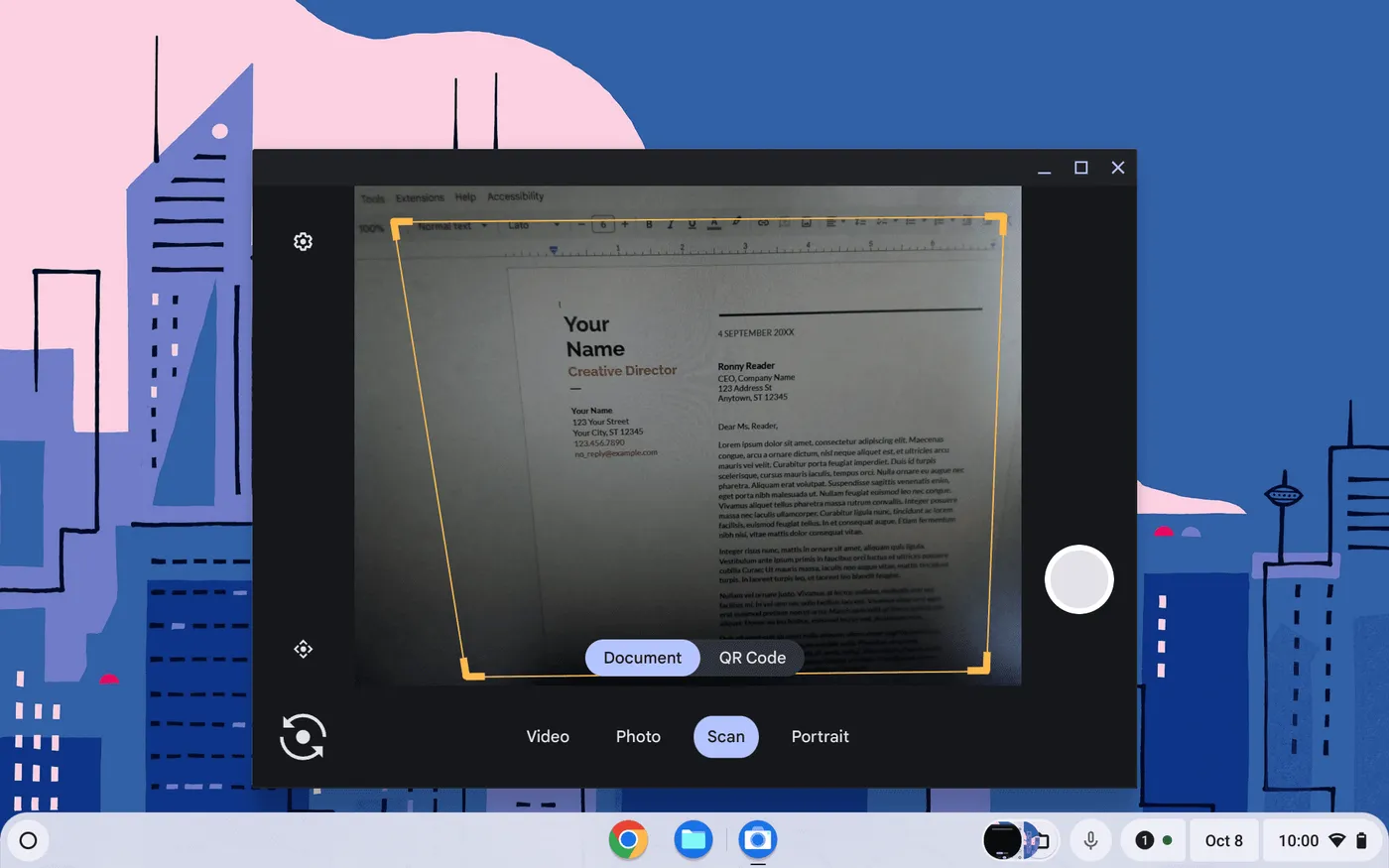Screen dimensions: 1389x868
Task: Click the battery icon in status area
Action: tap(1362, 840)
